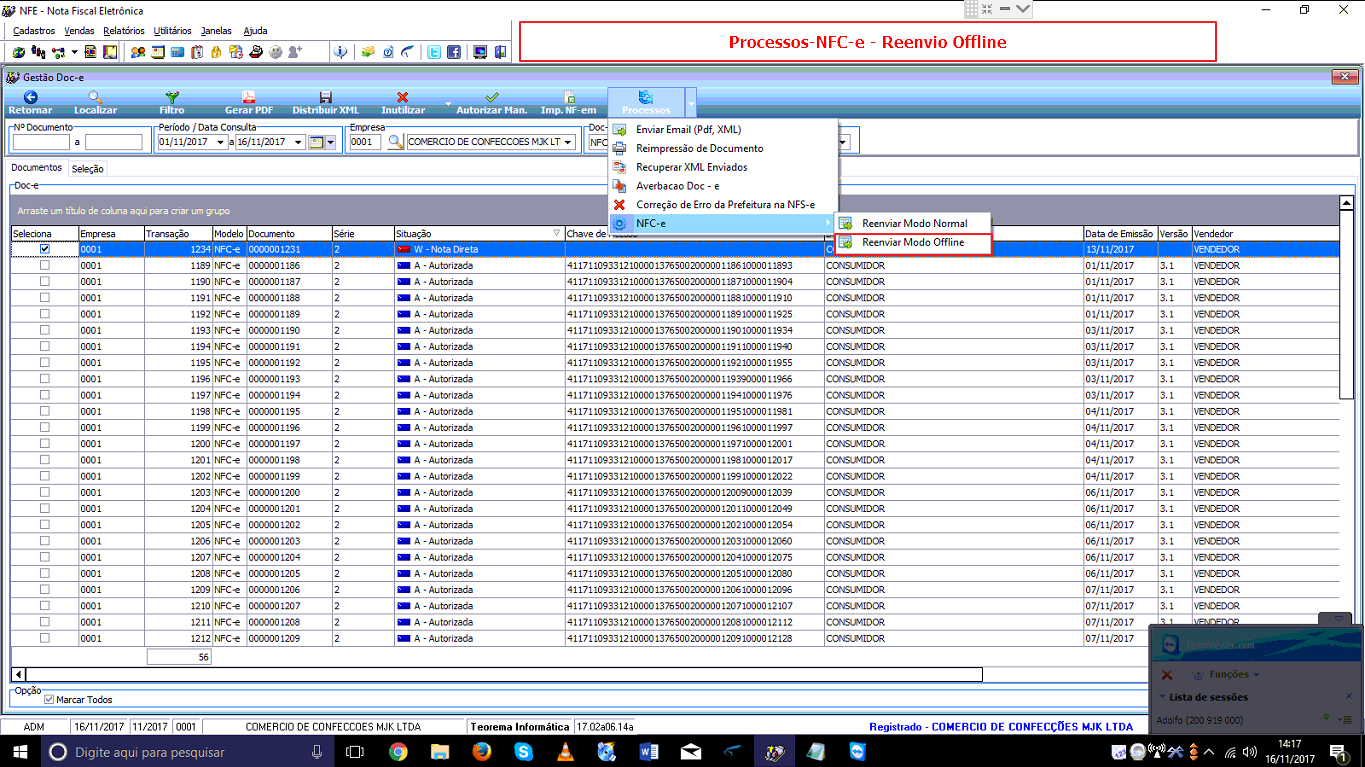Select Recuperar XML Enviados menu entry
Viewport: 1365px width, 767px height.
click(722, 167)
